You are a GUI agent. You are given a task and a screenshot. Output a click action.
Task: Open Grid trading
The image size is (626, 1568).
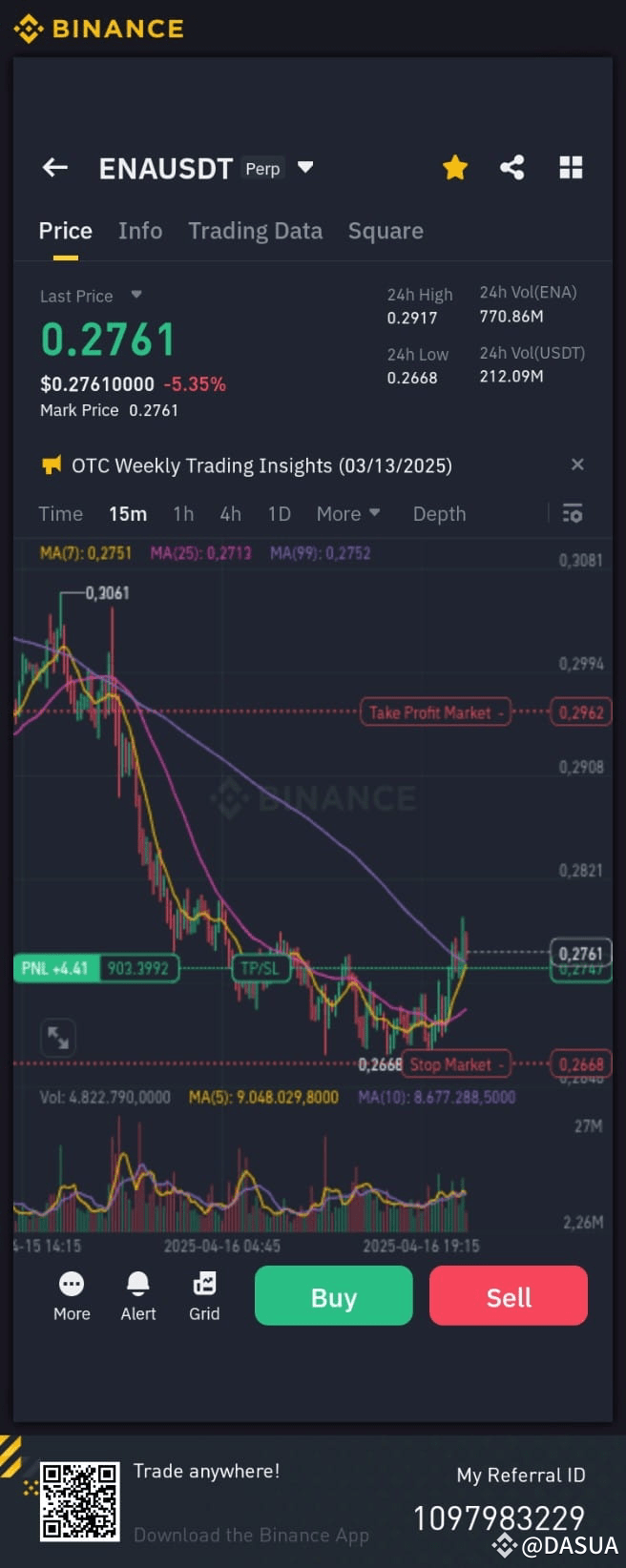(x=204, y=1296)
